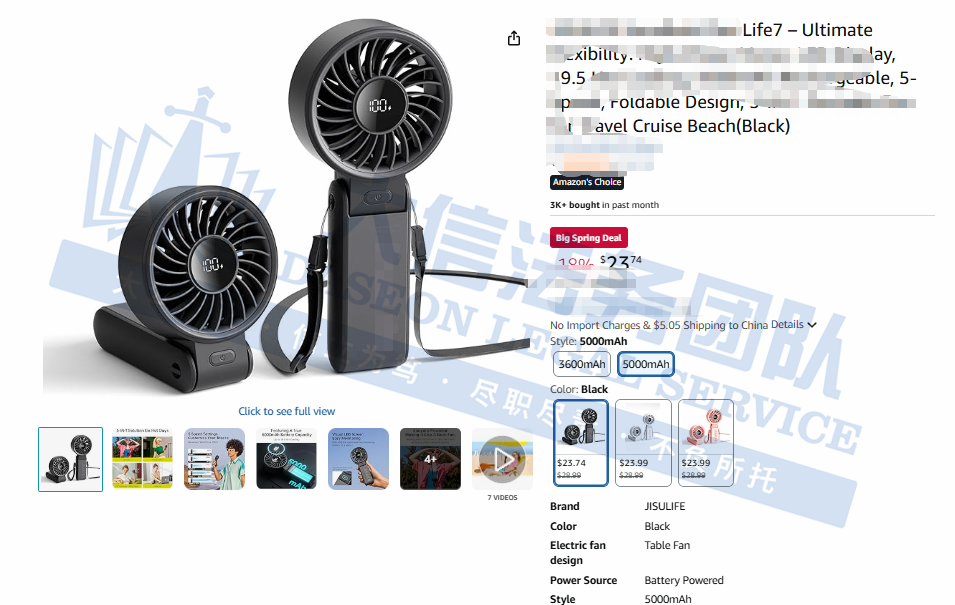The image size is (955, 605).
Task: View the hot days lifestyle thumbnail
Action: pos(143,459)
